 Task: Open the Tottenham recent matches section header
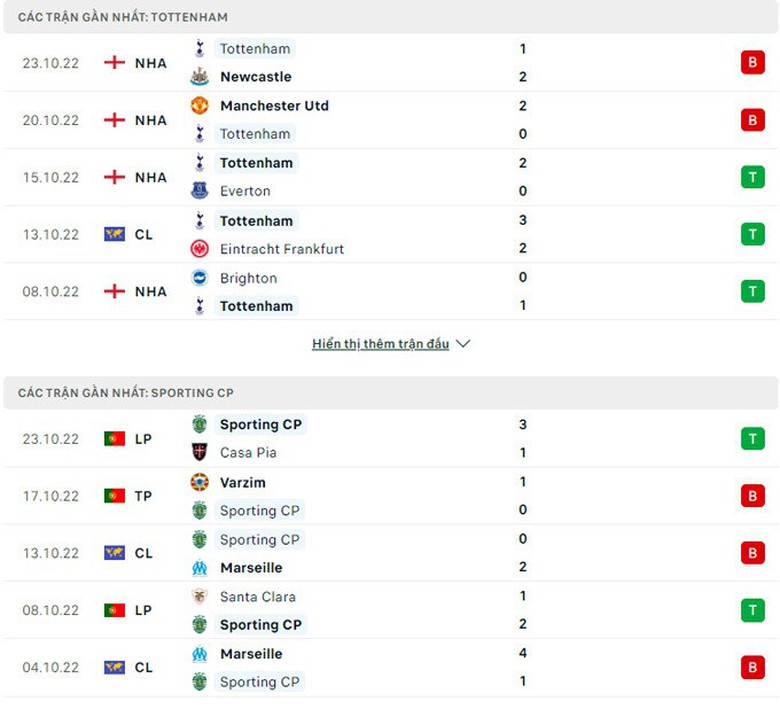[x=123, y=17]
